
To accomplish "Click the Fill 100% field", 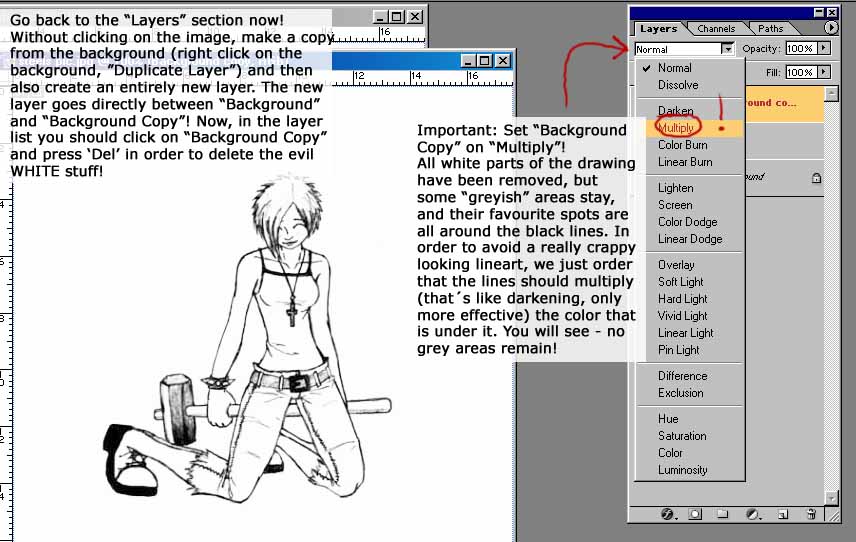I will 801,72.
